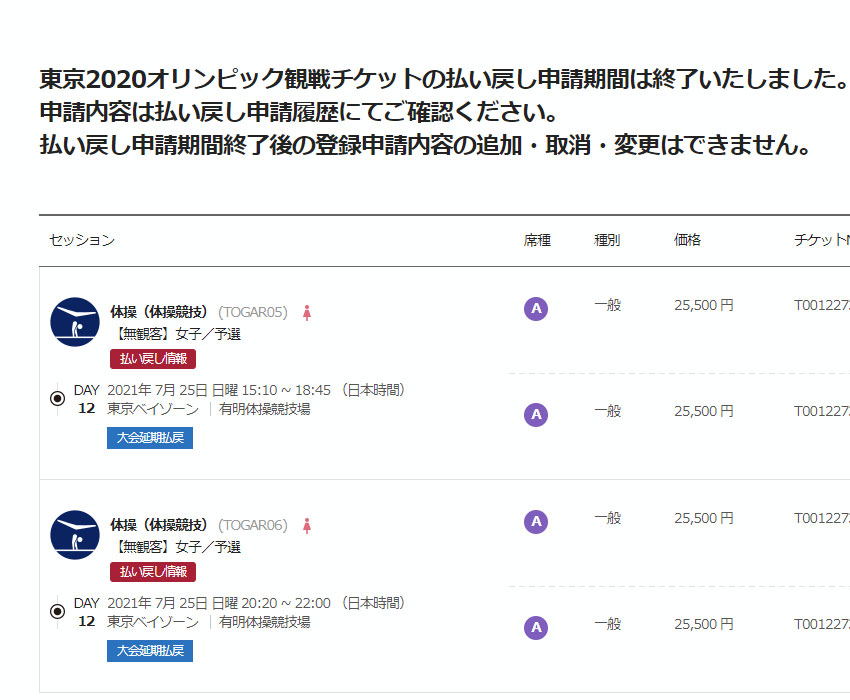Click first 一般 type in TOGAR05
850x700 pixels.
tap(608, 305)
